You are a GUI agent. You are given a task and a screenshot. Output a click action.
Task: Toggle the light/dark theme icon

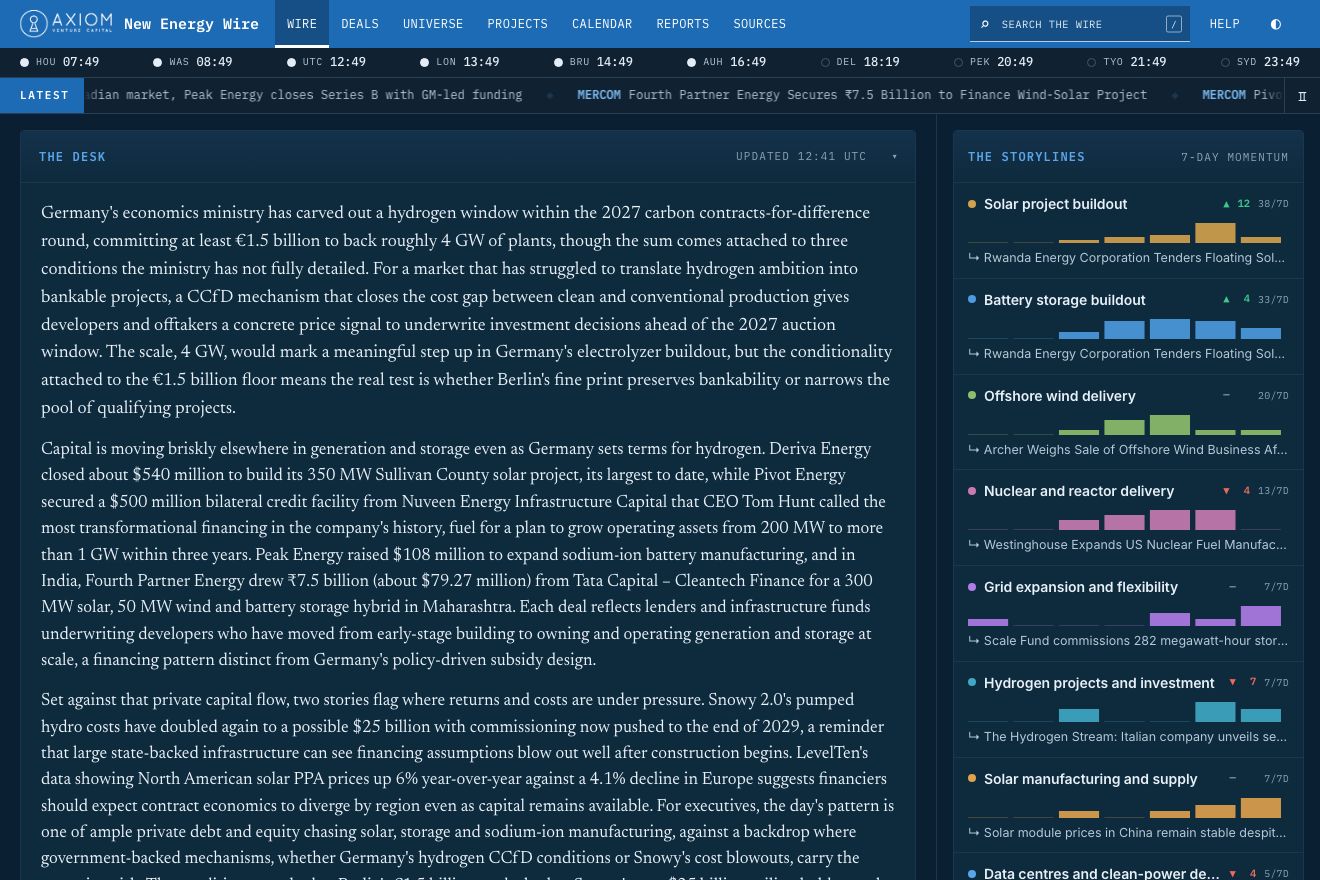[1275, 24]
